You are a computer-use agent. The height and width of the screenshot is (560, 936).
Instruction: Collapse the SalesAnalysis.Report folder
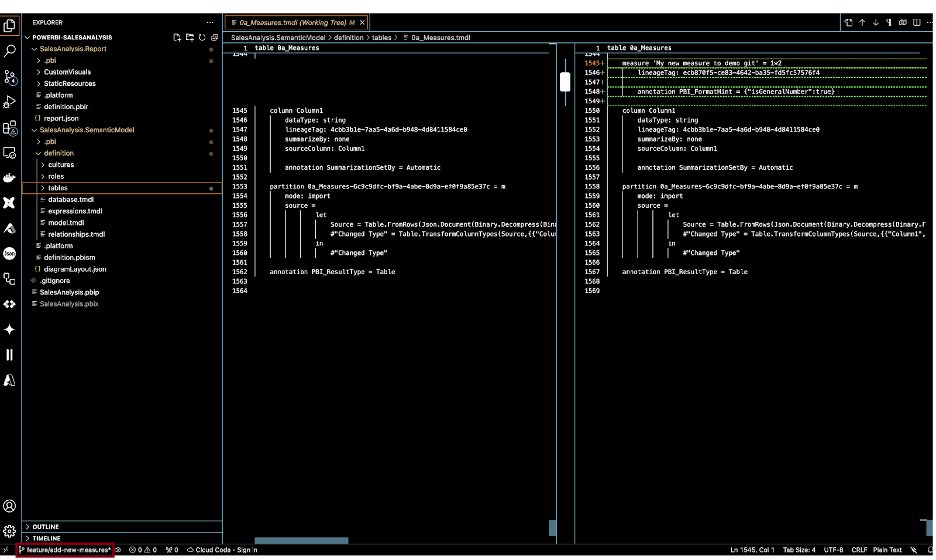[x=74, y=48]
